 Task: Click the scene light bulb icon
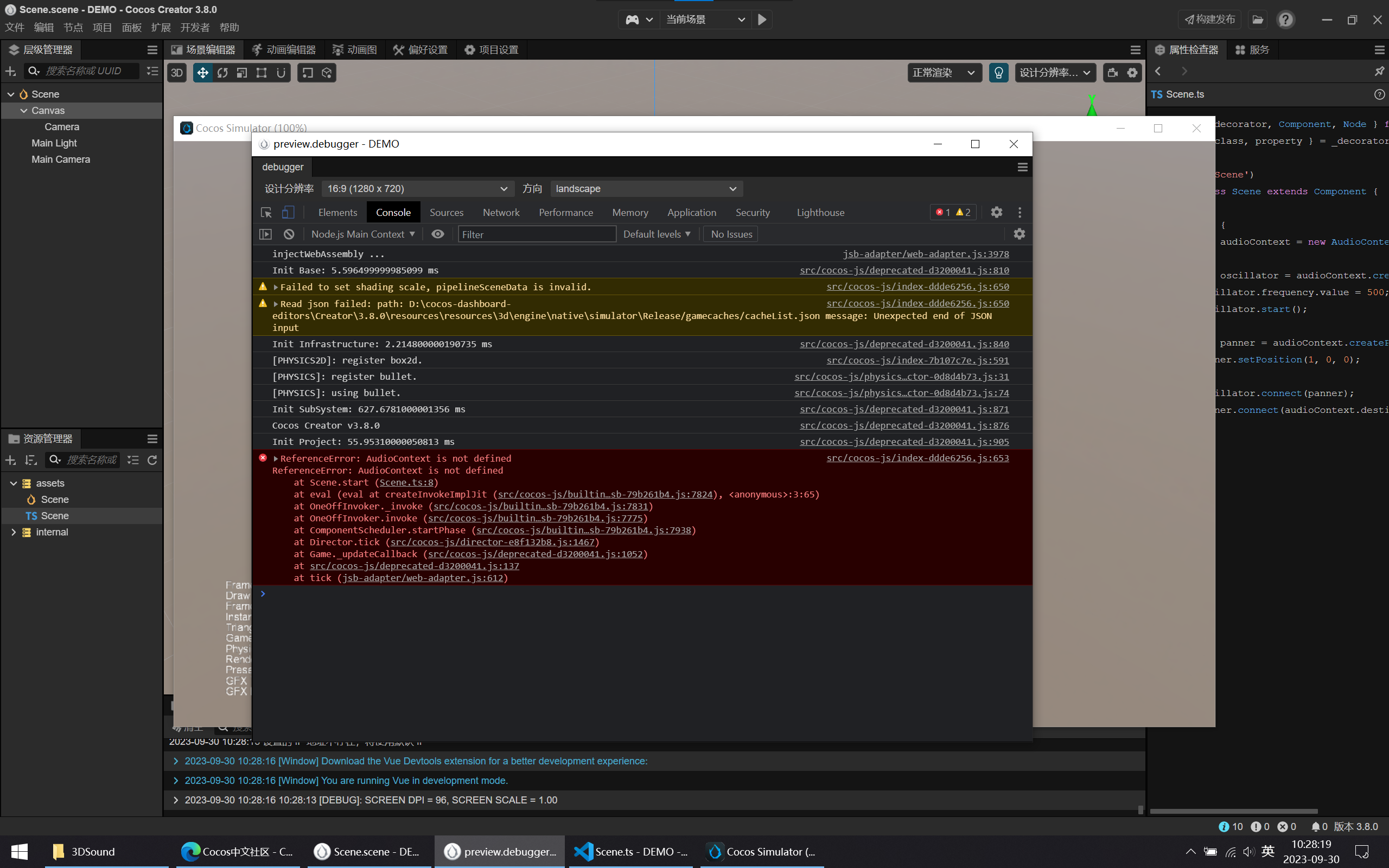coord(999,73)
